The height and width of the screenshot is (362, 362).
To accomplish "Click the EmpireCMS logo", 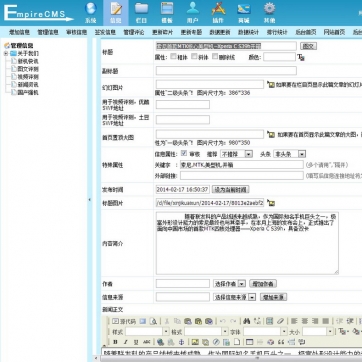I will point(38,13).
